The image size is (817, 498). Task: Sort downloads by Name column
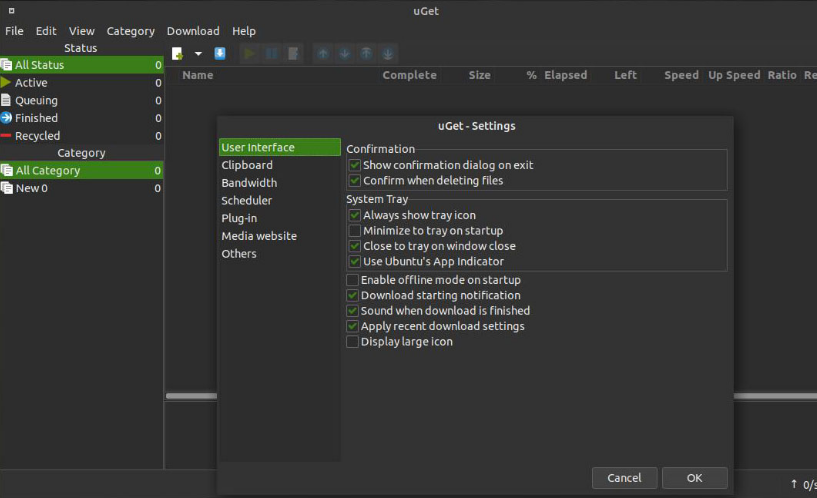pyautogui.click(x=198, y=75)
